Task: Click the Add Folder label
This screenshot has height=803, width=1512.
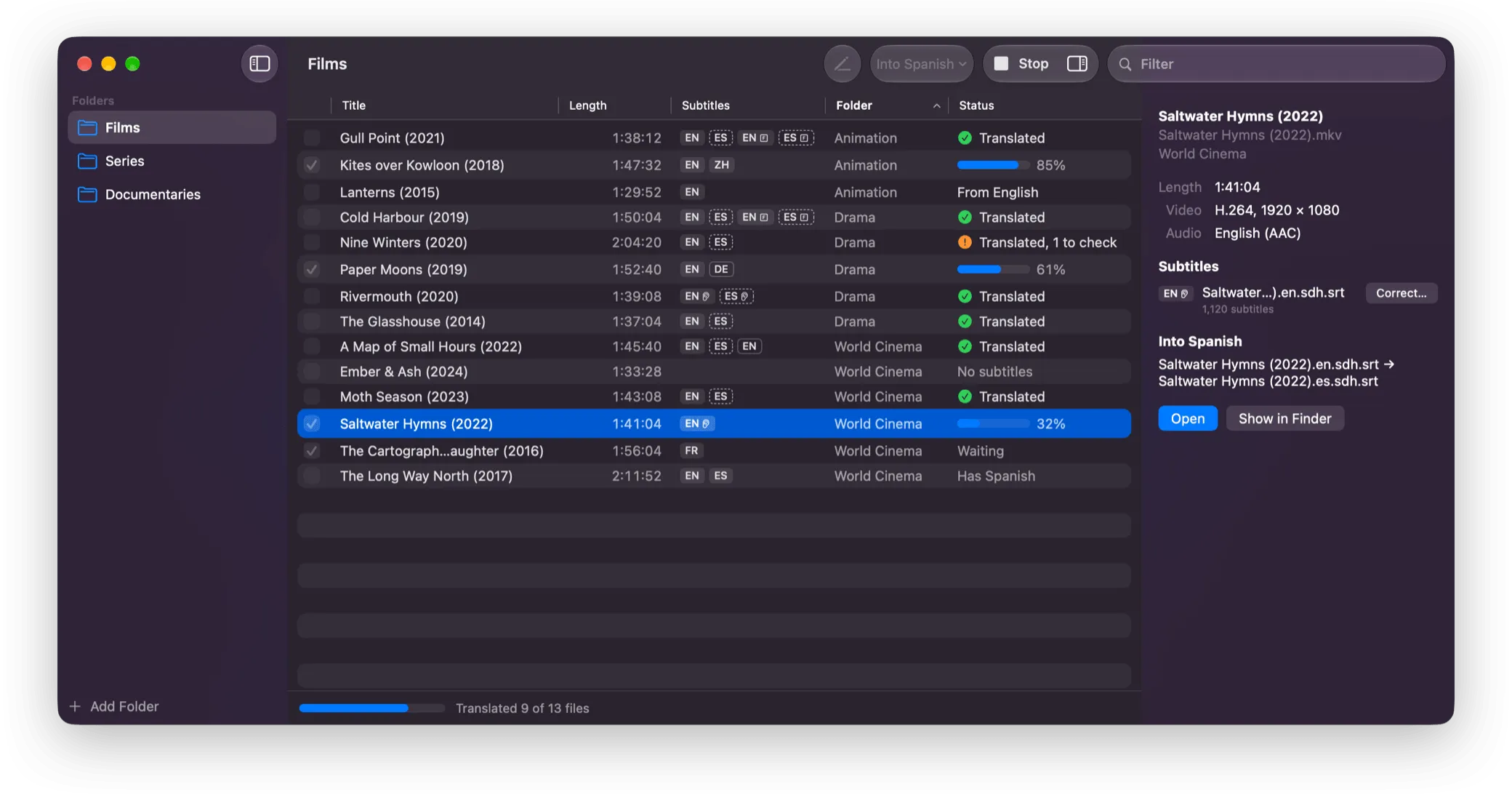Action: tap(124, 706)
